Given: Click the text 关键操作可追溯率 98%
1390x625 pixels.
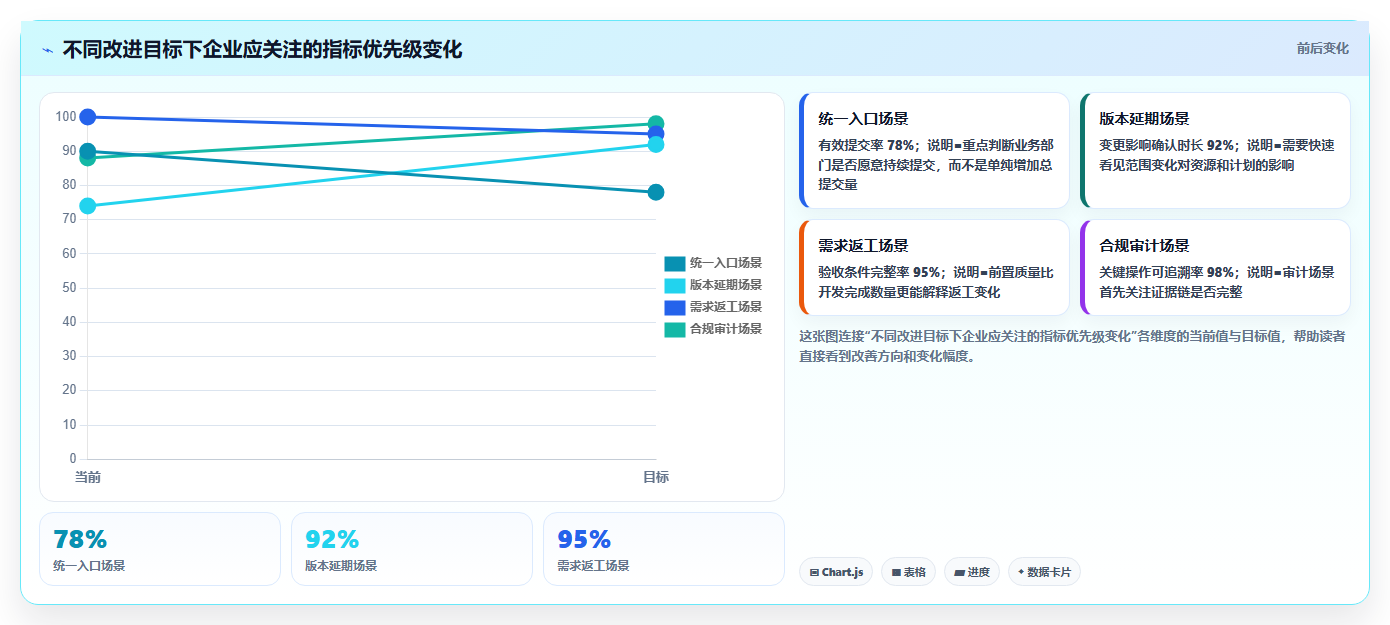Looking at the screenshot, I should click(x=1167, y=272).
